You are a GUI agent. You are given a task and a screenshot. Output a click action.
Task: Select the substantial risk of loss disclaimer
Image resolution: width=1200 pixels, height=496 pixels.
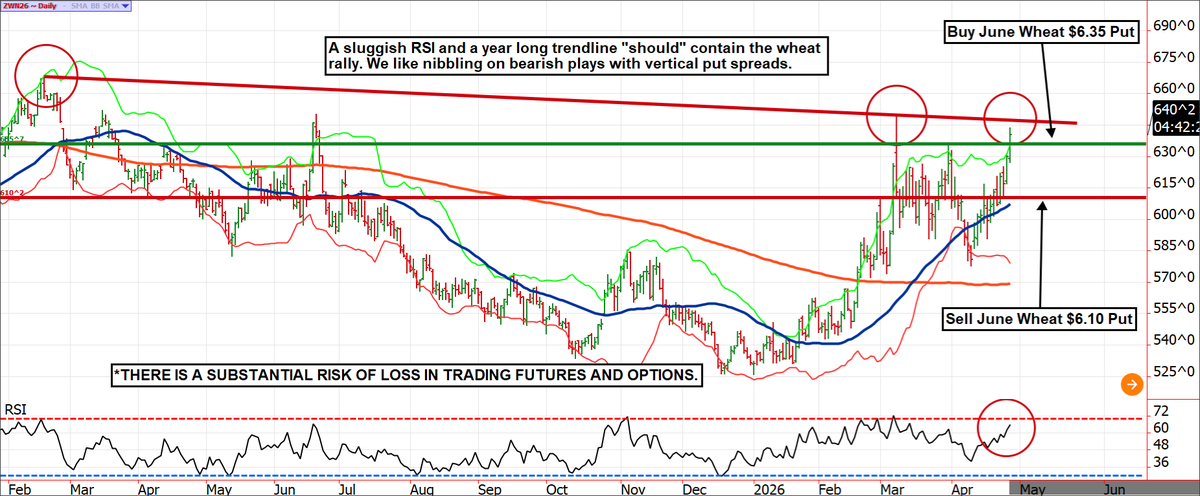click(406, 375)
